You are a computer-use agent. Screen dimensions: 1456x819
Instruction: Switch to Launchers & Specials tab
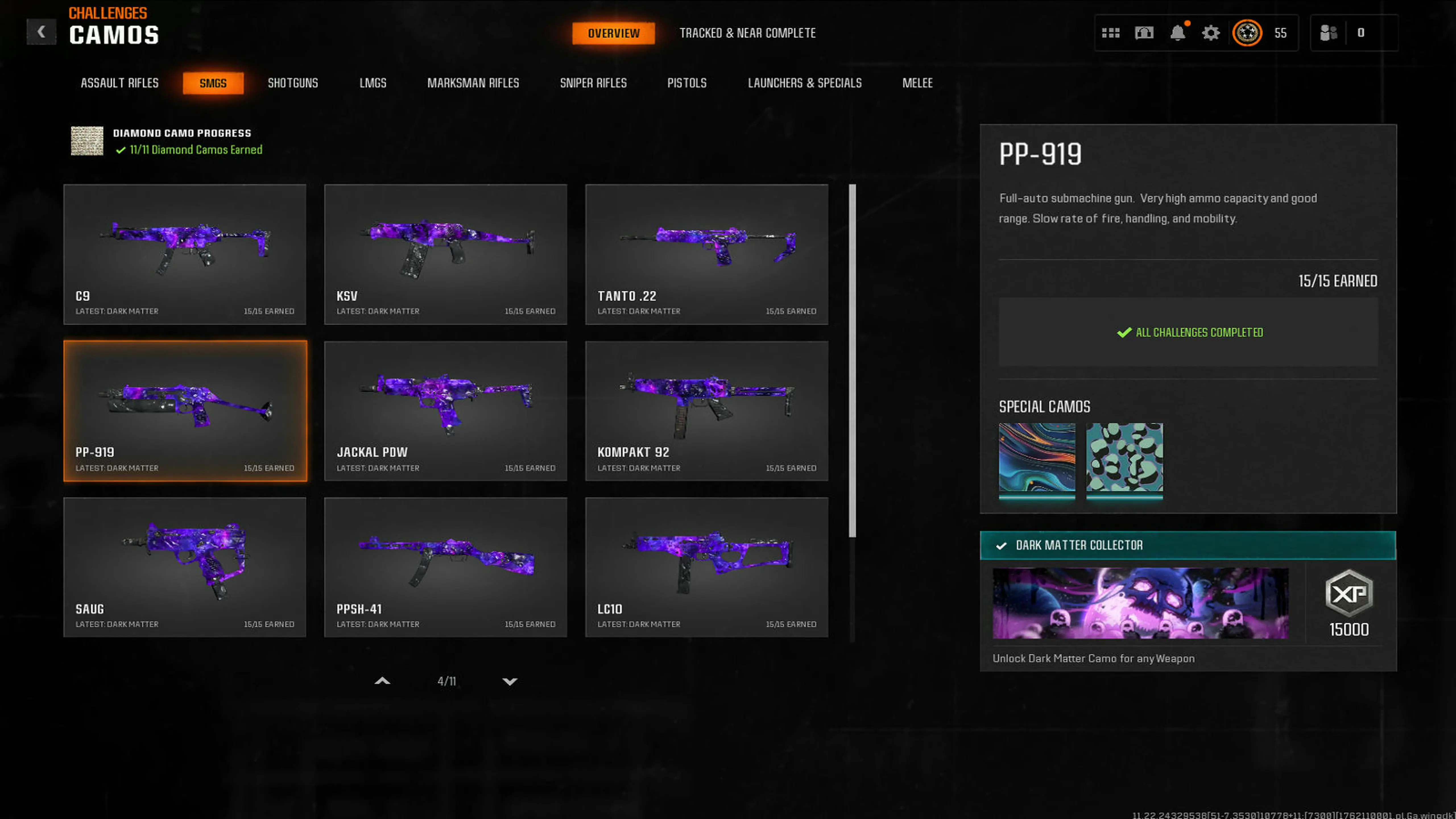click(x=804, y=83)
